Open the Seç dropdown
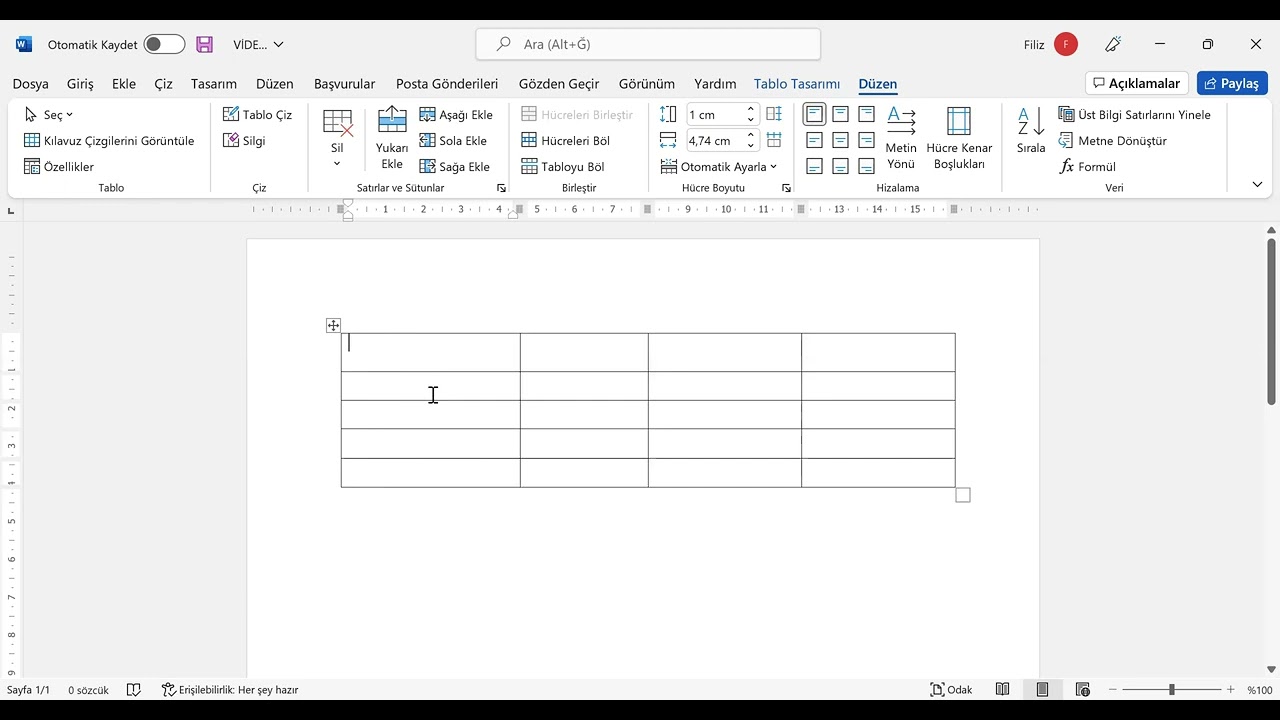The image size is (1280, 720). pyautogui.click(x=49, y=115)
